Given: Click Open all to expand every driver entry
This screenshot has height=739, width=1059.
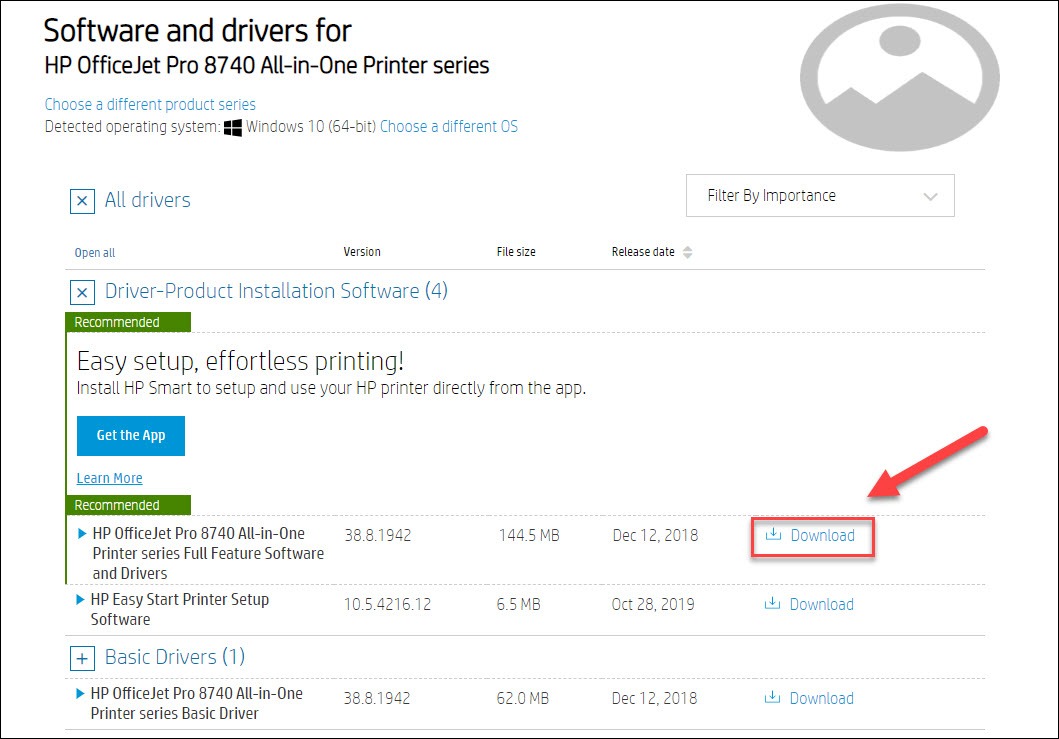Looking at the screenshot, I should pyautogui.click(x=93, y=252).
